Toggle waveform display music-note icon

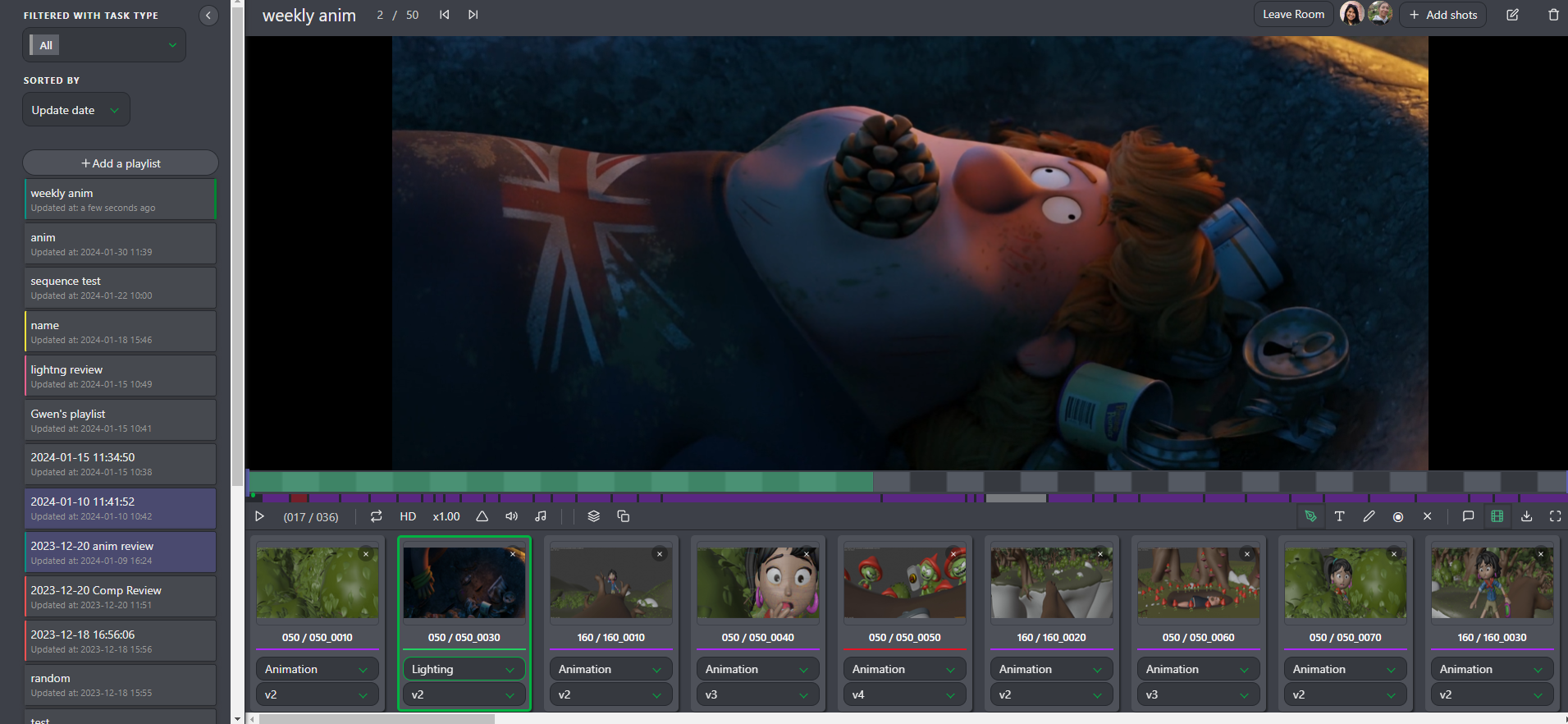(x=541, y=516)
